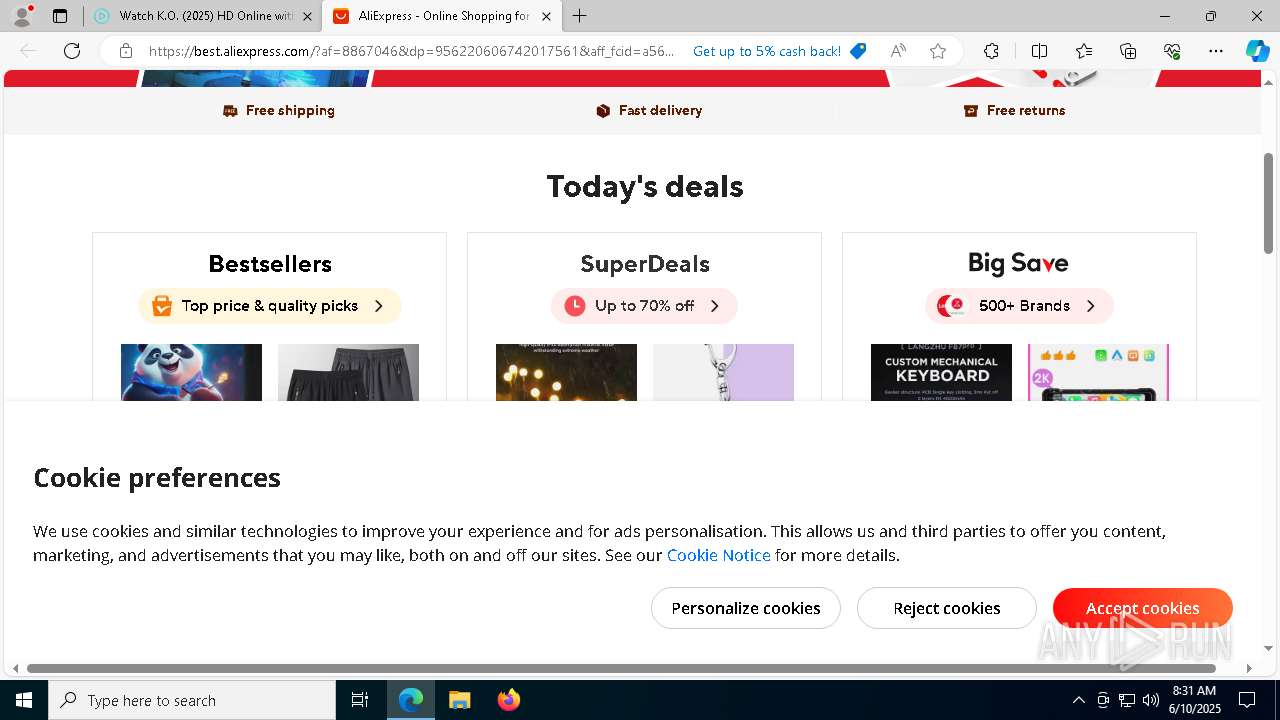Screen dimensions: 1280x720
Task: Toggle split screen view icon
Action: click(1039, 51)
